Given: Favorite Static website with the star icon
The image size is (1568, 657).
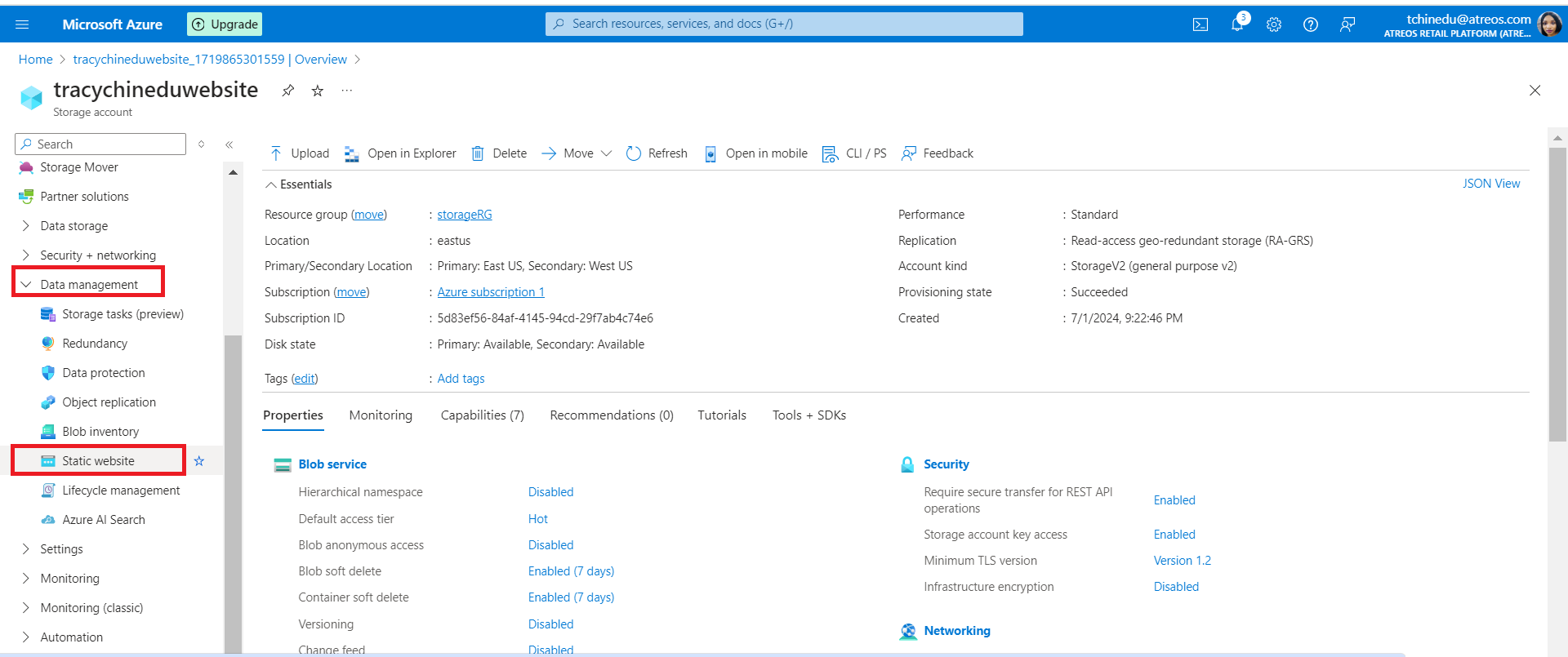Looking at the screenshot, I should click(199, 461).
